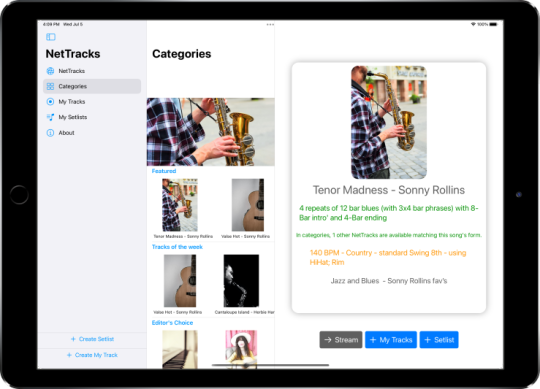Click the status bar time and date
Image resolution: width=540 pixels, height=389 pixels.
63,24
